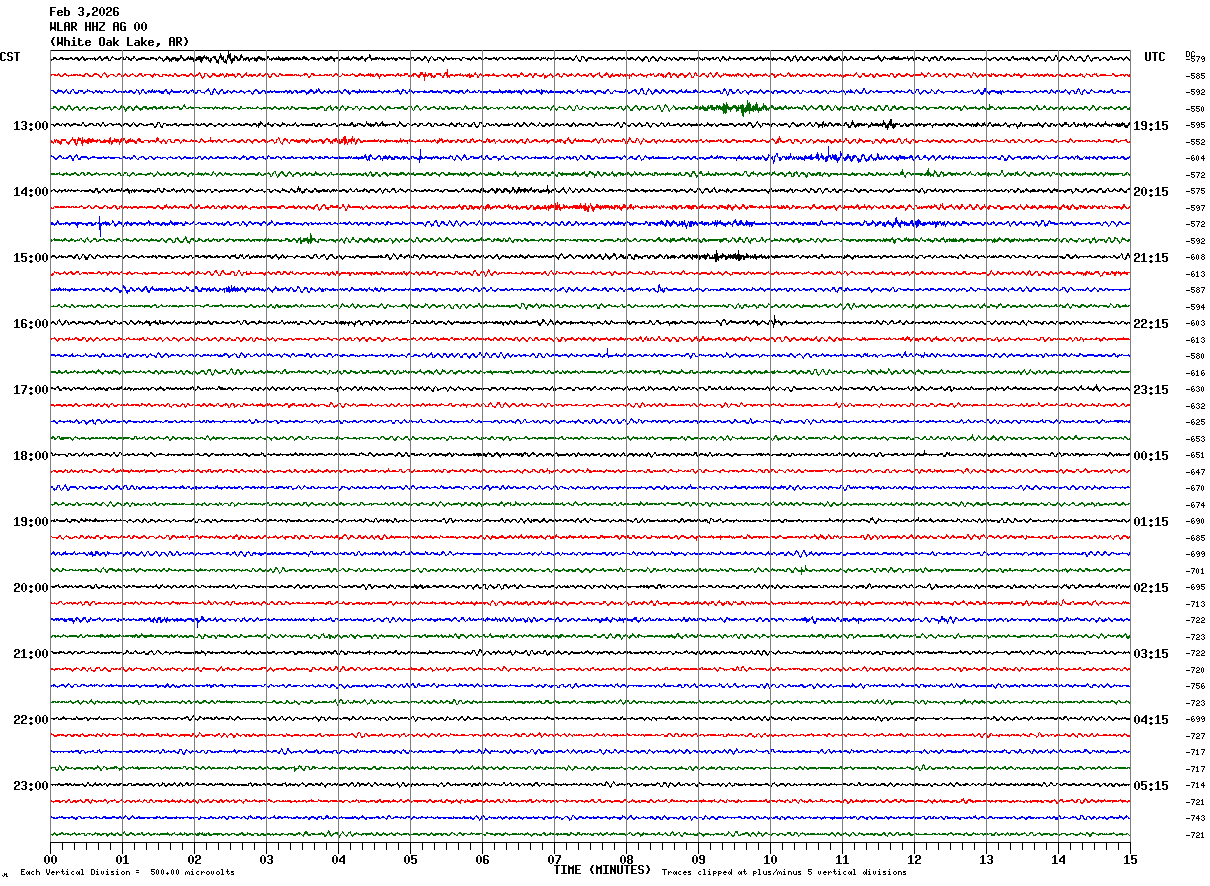Click the Traces clipped footer note
The height and width of the screenshot is (886, 1210).
point(784,873)
